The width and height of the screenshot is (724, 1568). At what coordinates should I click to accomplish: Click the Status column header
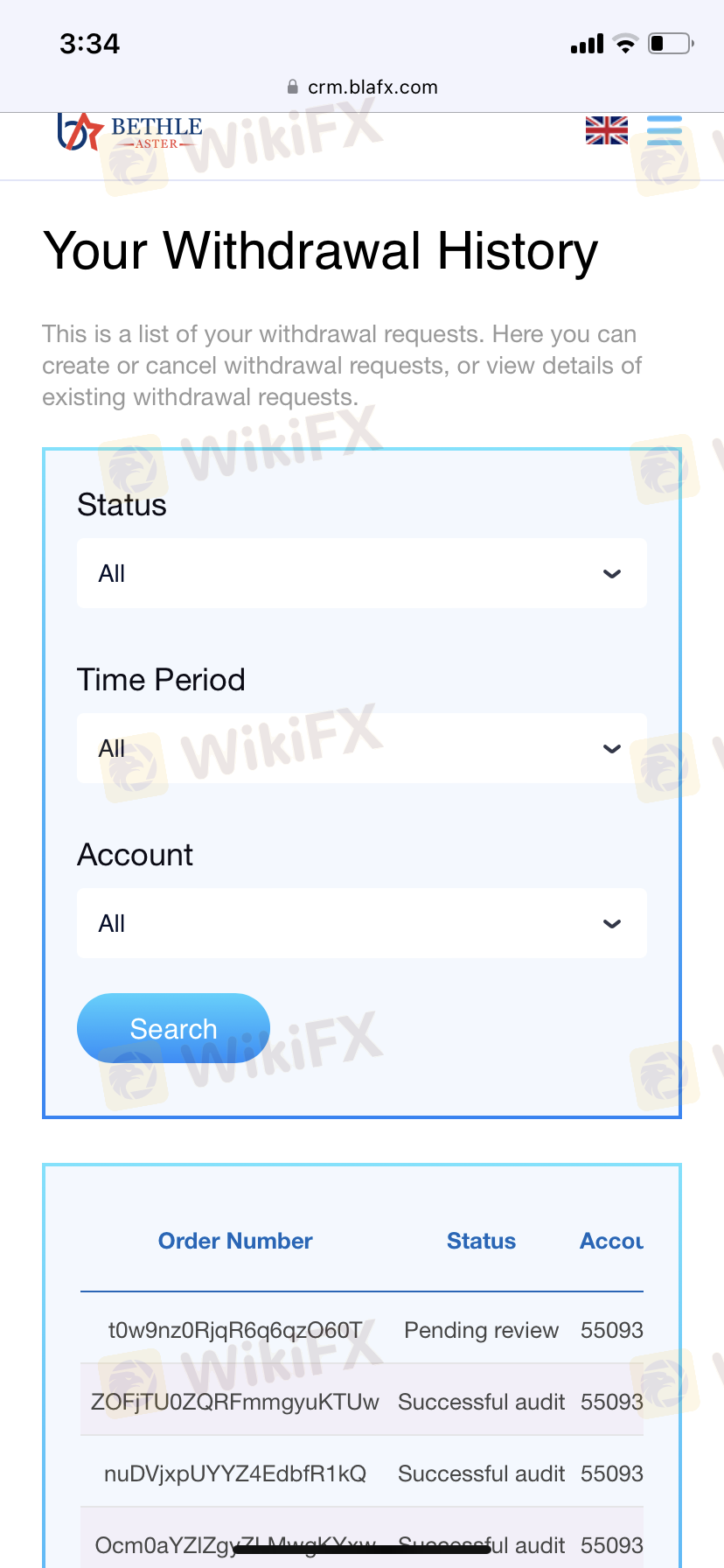[x=481, y=1241]
